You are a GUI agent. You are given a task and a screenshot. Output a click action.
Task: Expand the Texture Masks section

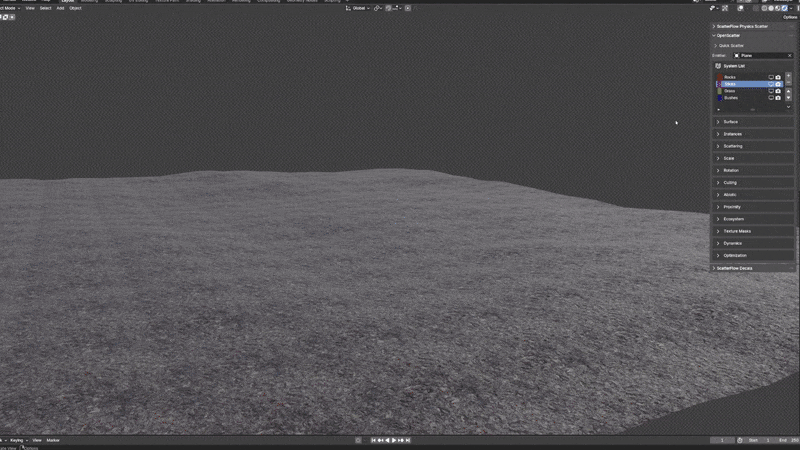pyautogui.click(x=753, y=231)
